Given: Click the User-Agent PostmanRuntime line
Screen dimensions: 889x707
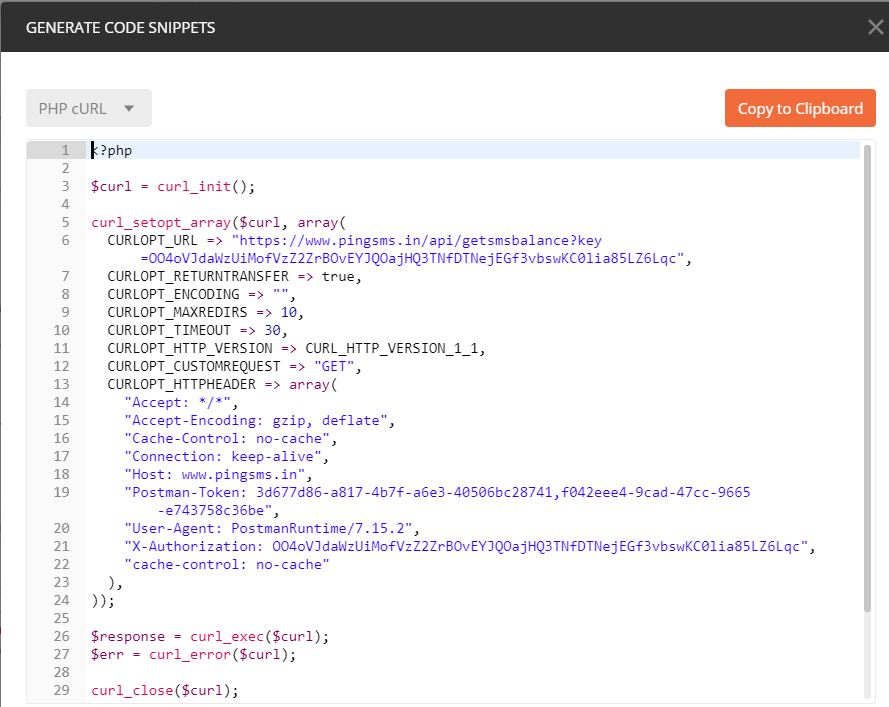Looking at the screenshot, I should pyautogui.click(x=272, y=528).
